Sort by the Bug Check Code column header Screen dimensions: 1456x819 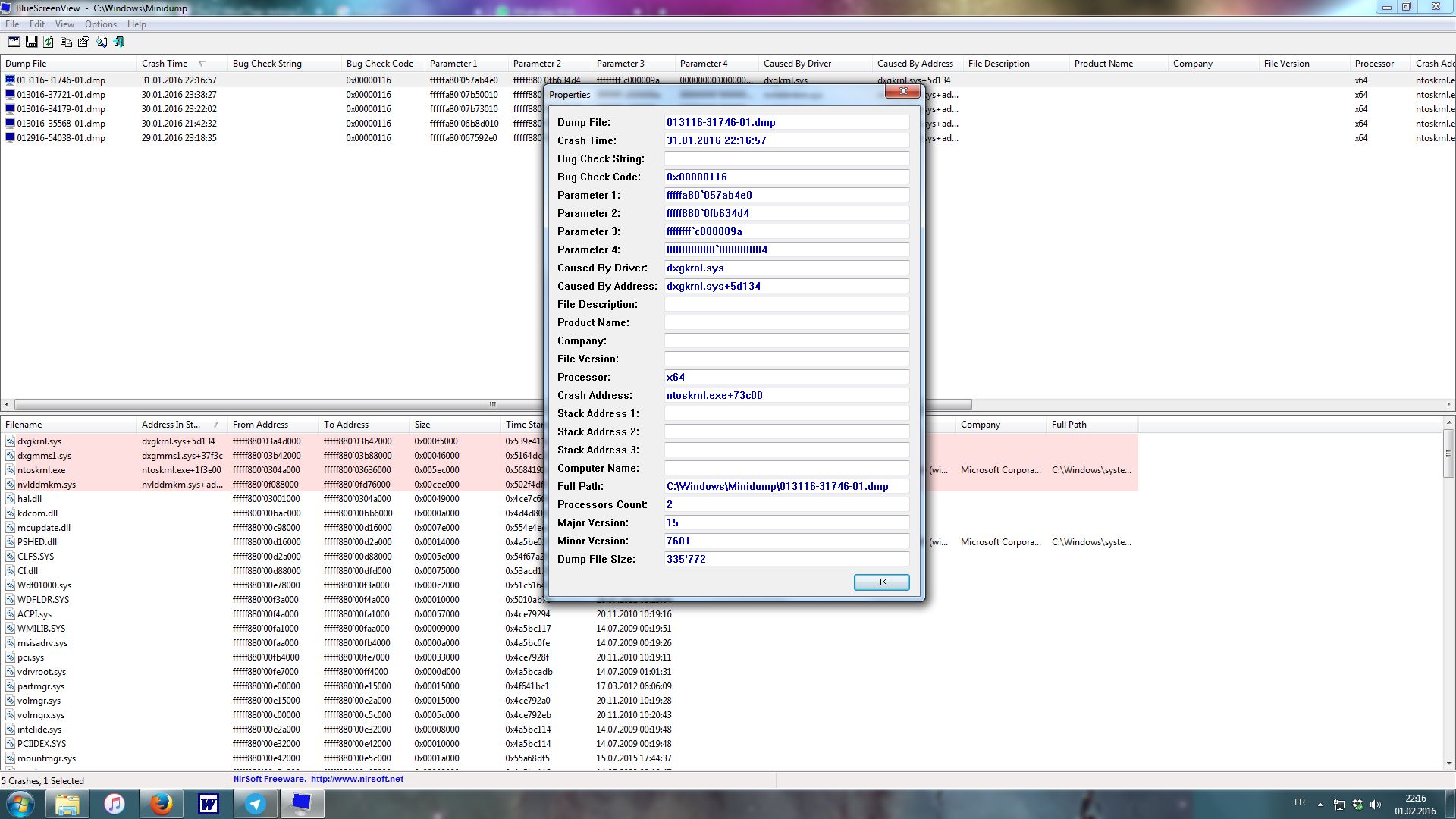pyautogui.click(x=382, y=64)
